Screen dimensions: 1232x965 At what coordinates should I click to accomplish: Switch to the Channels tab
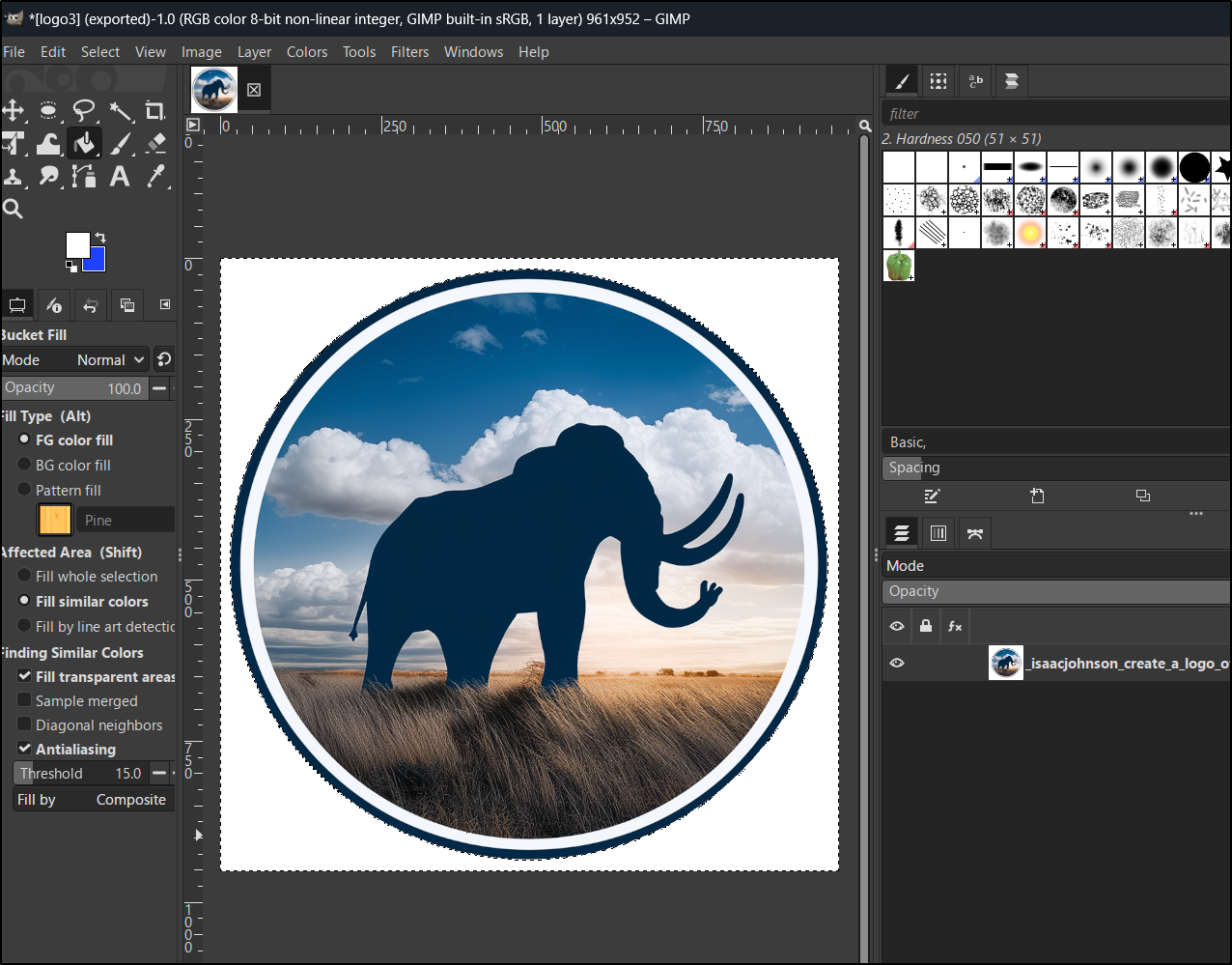click(938, 533)
